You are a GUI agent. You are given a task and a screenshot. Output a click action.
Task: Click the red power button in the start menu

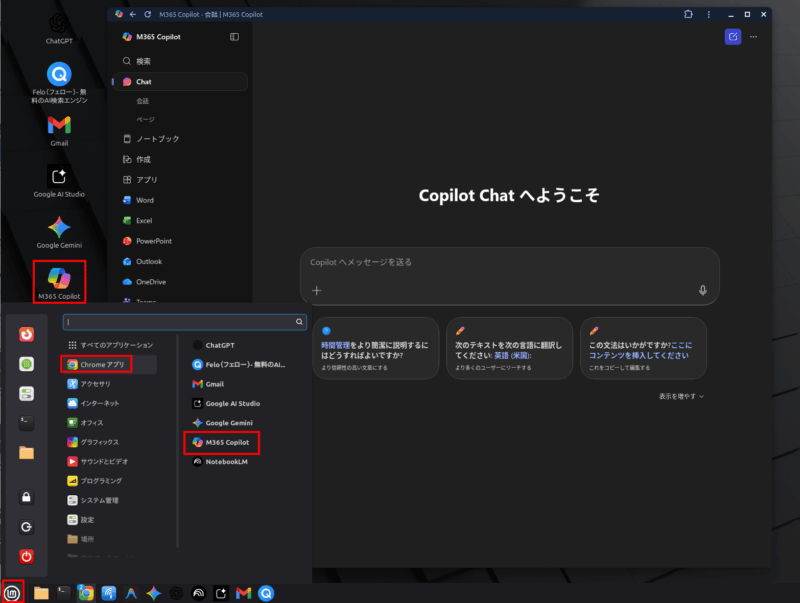click(27, 555)
